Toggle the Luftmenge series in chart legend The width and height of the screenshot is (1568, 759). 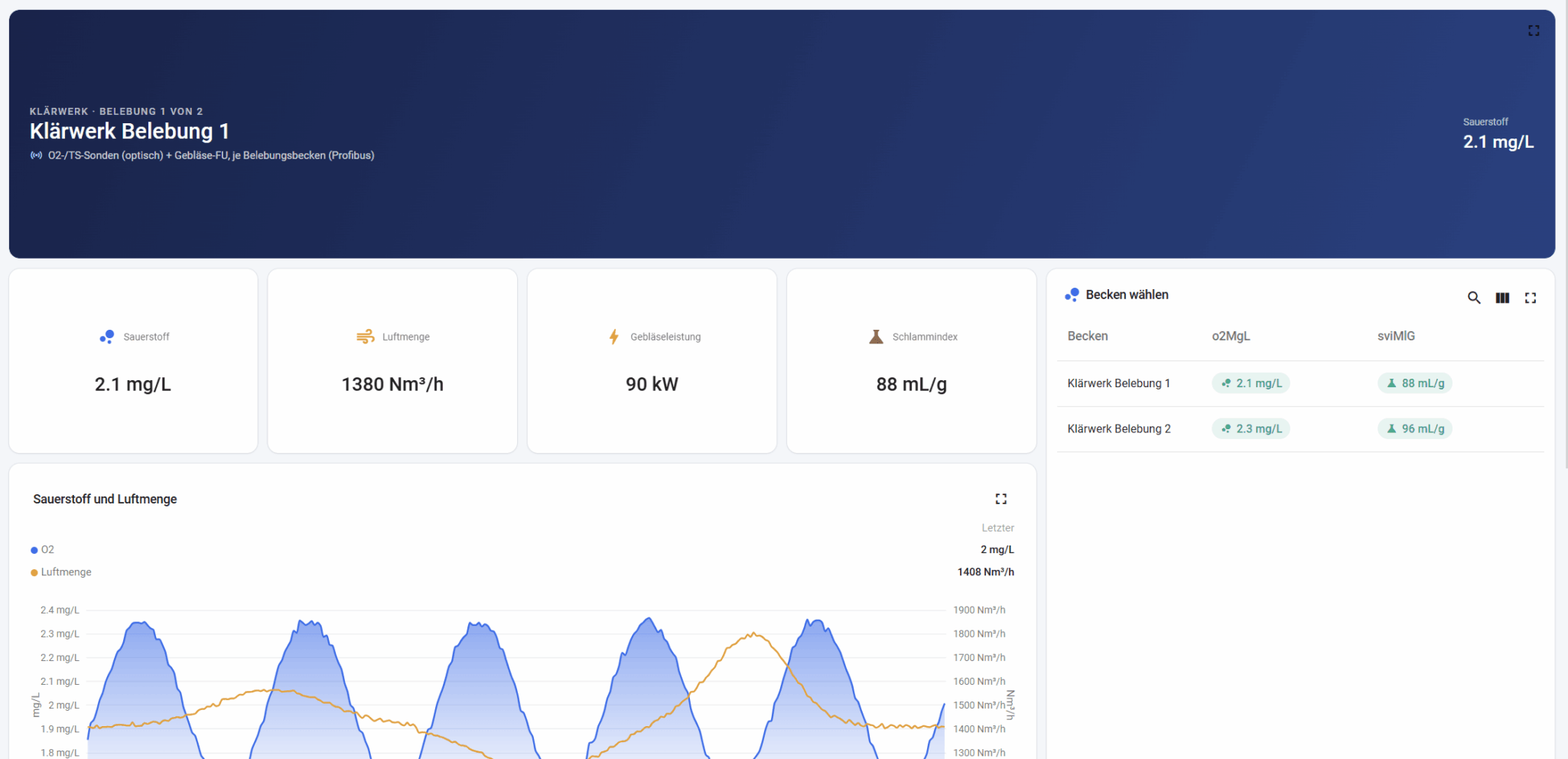tap(60, 572)
